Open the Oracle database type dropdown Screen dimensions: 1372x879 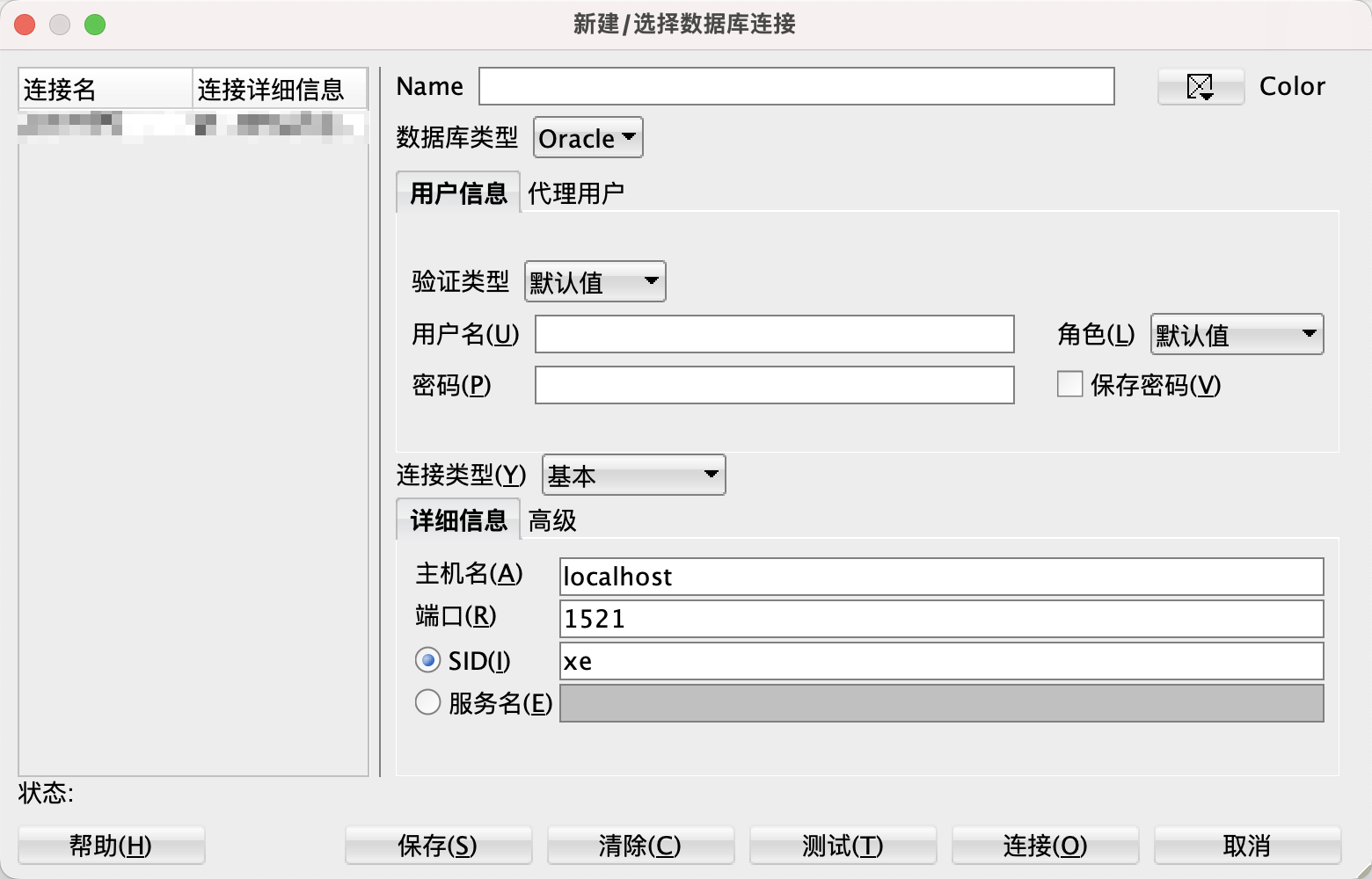(586, 137)
